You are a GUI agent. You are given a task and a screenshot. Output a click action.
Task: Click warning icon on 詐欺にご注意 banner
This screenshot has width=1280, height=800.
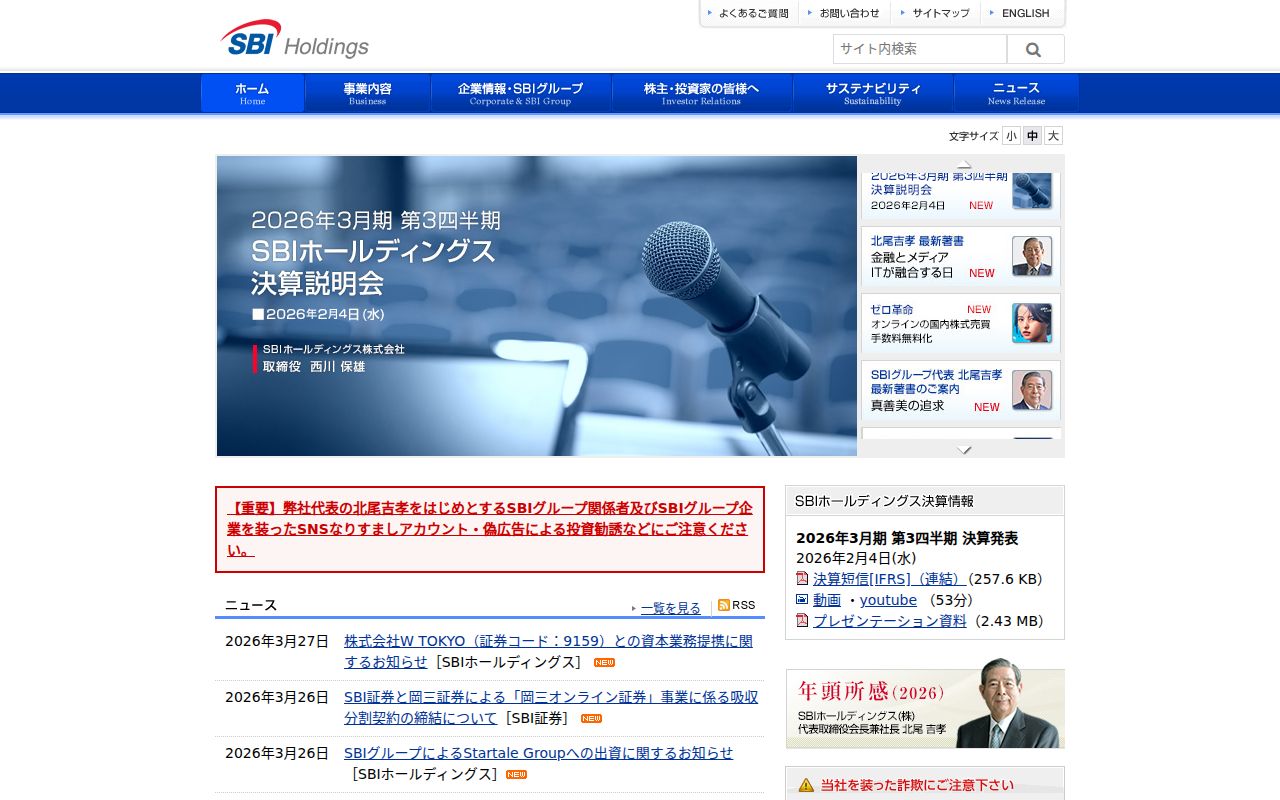point(806,785)
